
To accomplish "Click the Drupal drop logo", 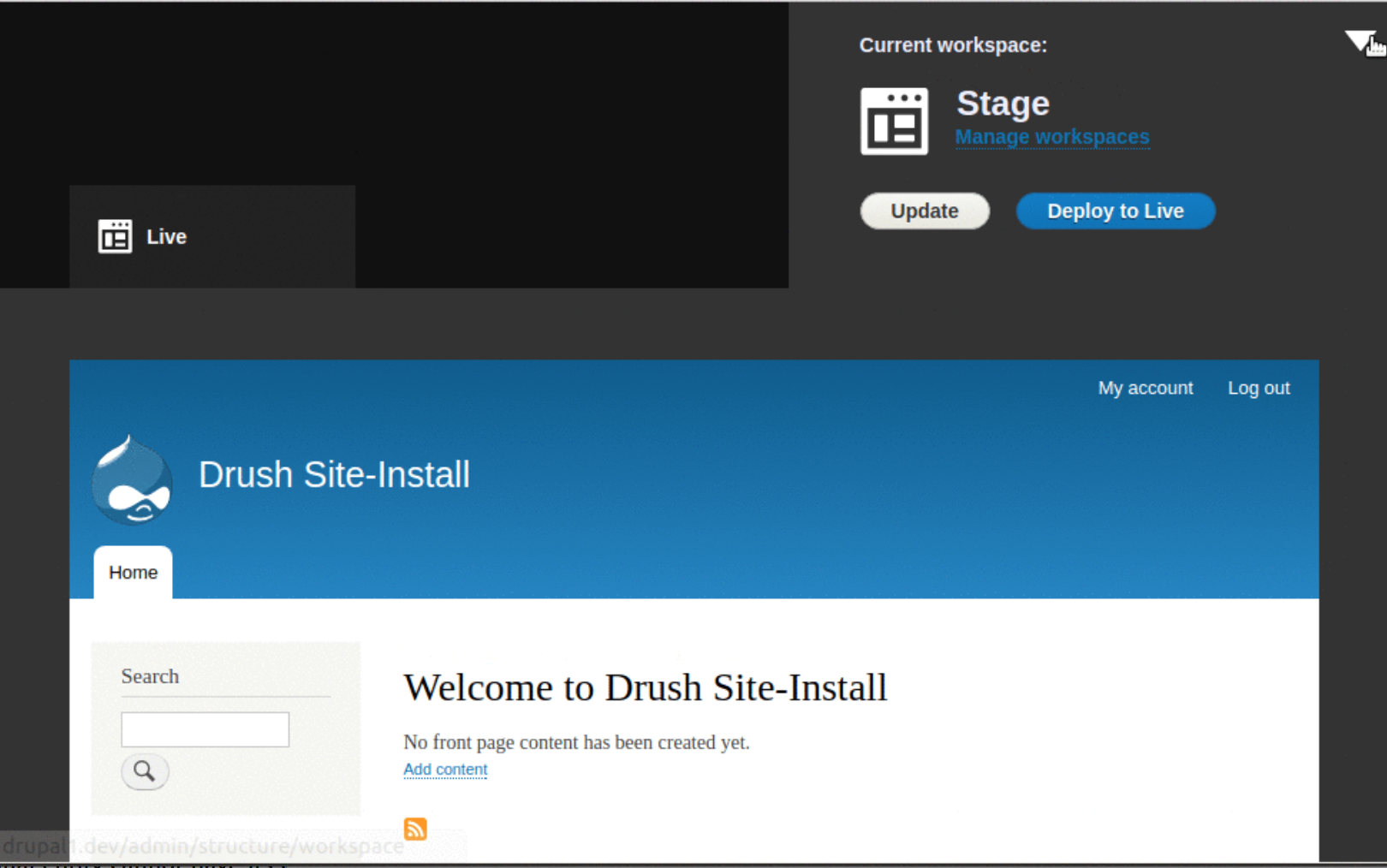I will [132, 479].
